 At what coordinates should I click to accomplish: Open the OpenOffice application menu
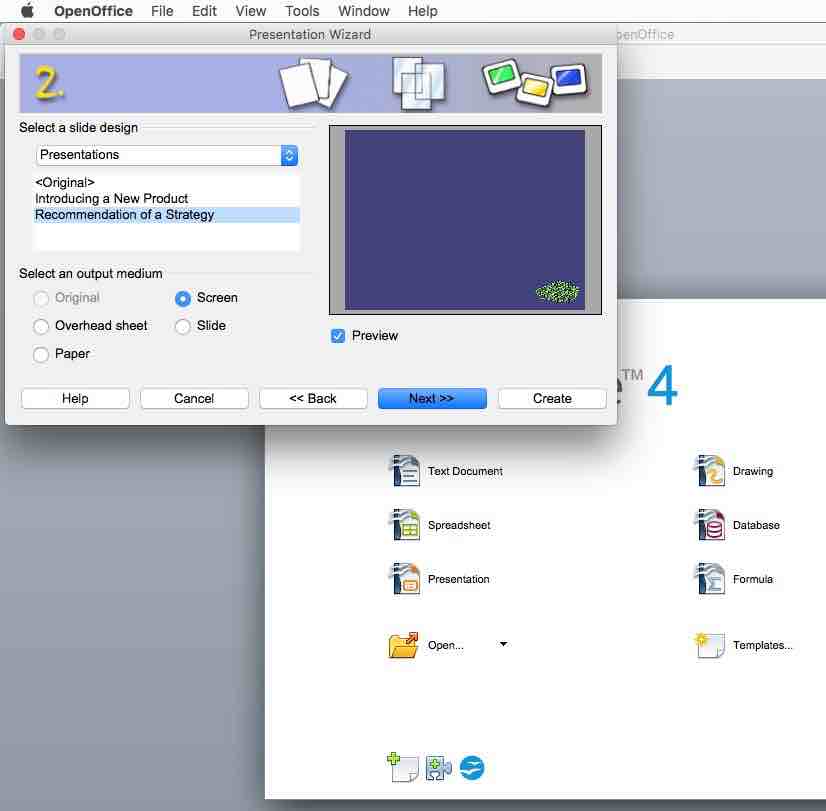[93, 11]
